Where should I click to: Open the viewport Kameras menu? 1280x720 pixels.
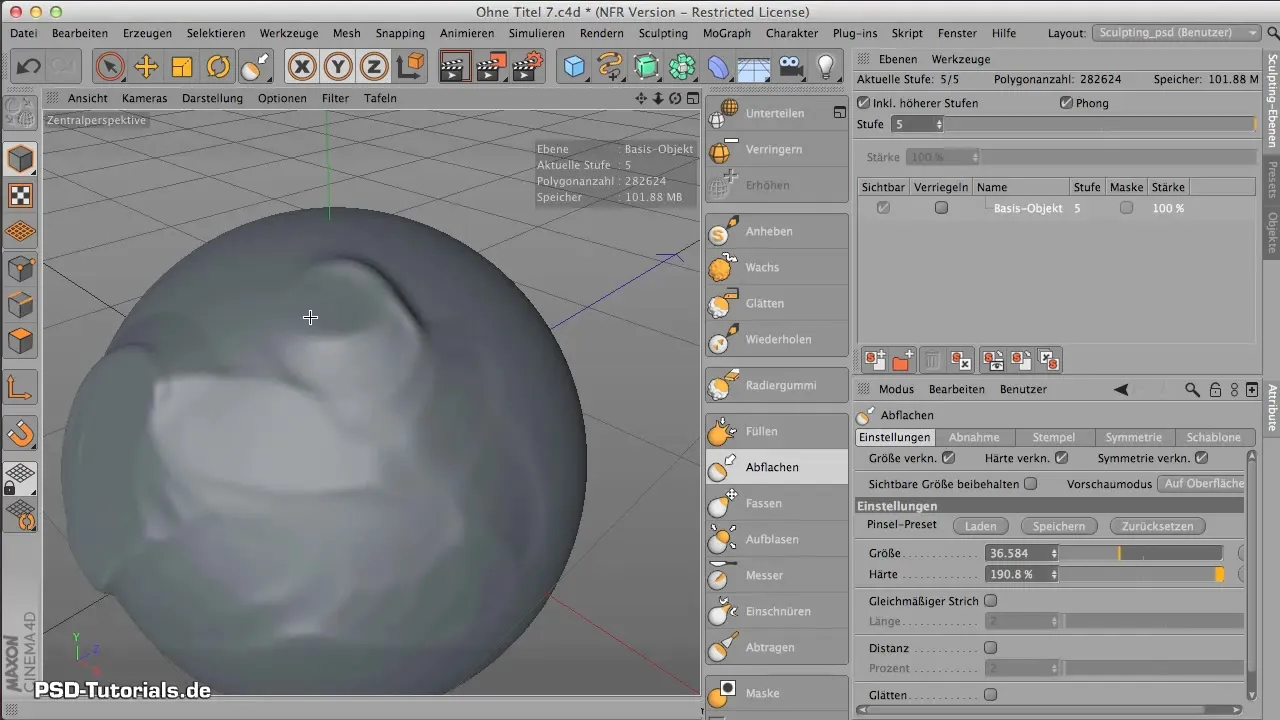145,98
